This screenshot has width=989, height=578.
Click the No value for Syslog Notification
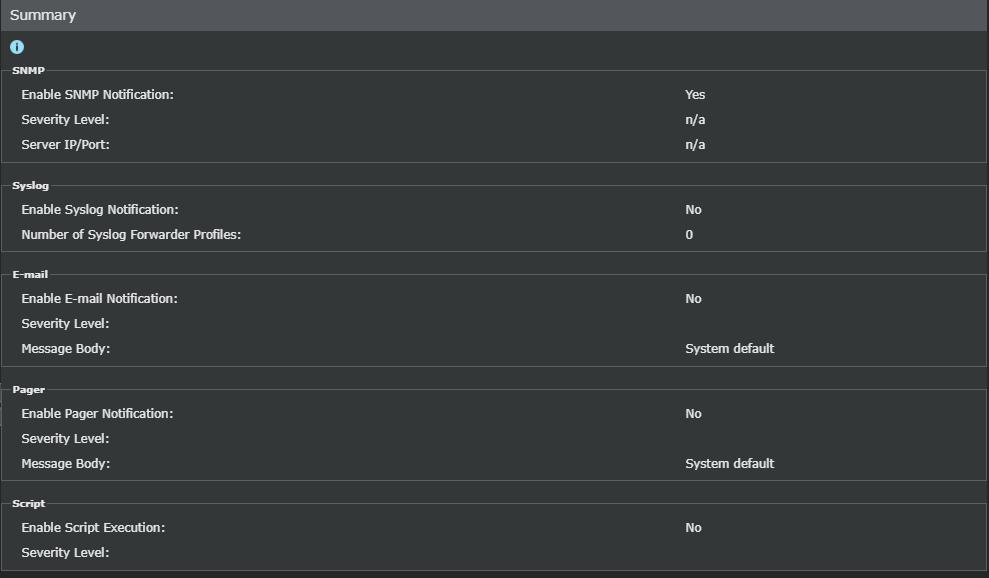pos(693,209)
